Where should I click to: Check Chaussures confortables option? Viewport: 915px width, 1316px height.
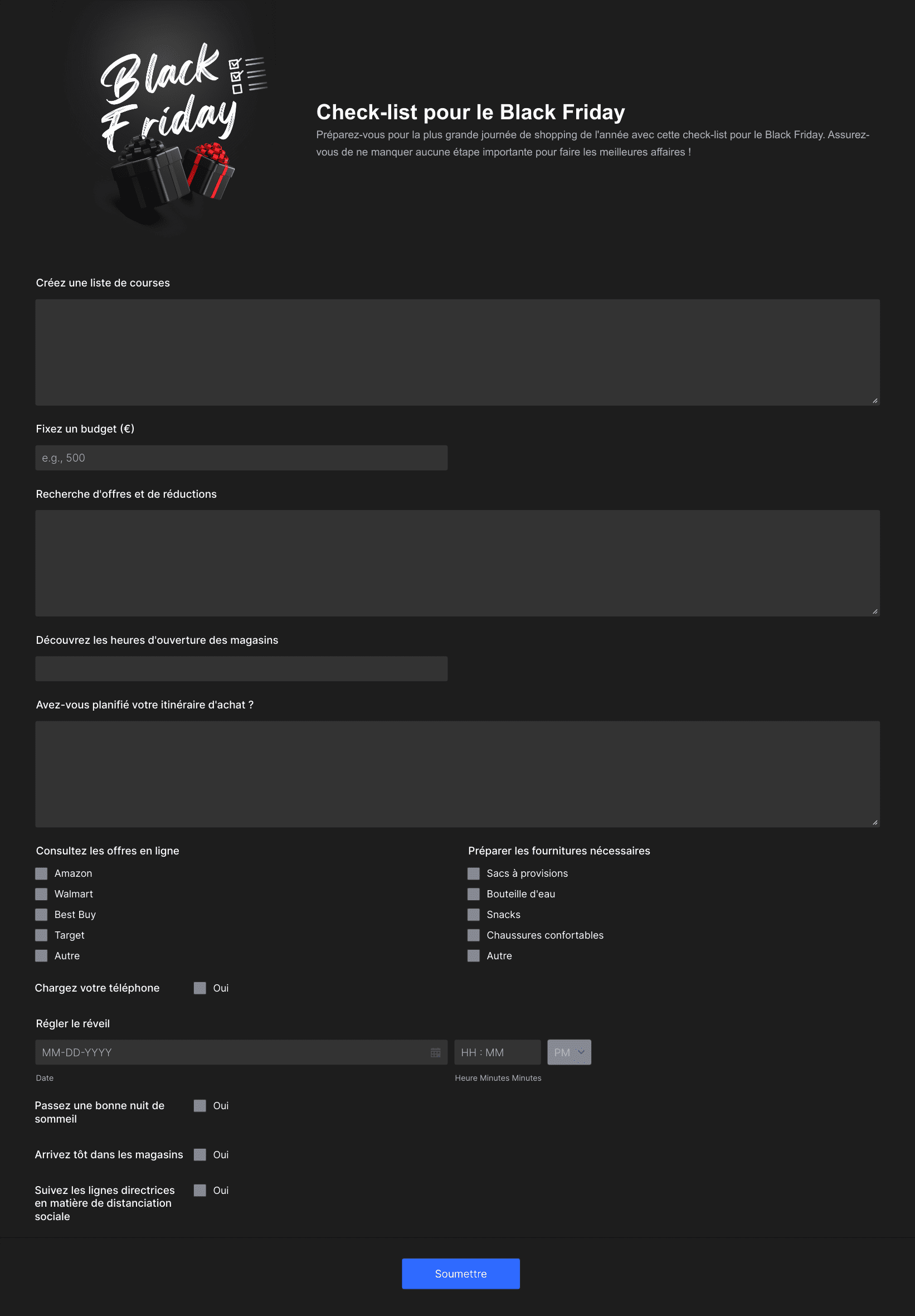click(x=473, y=935)
